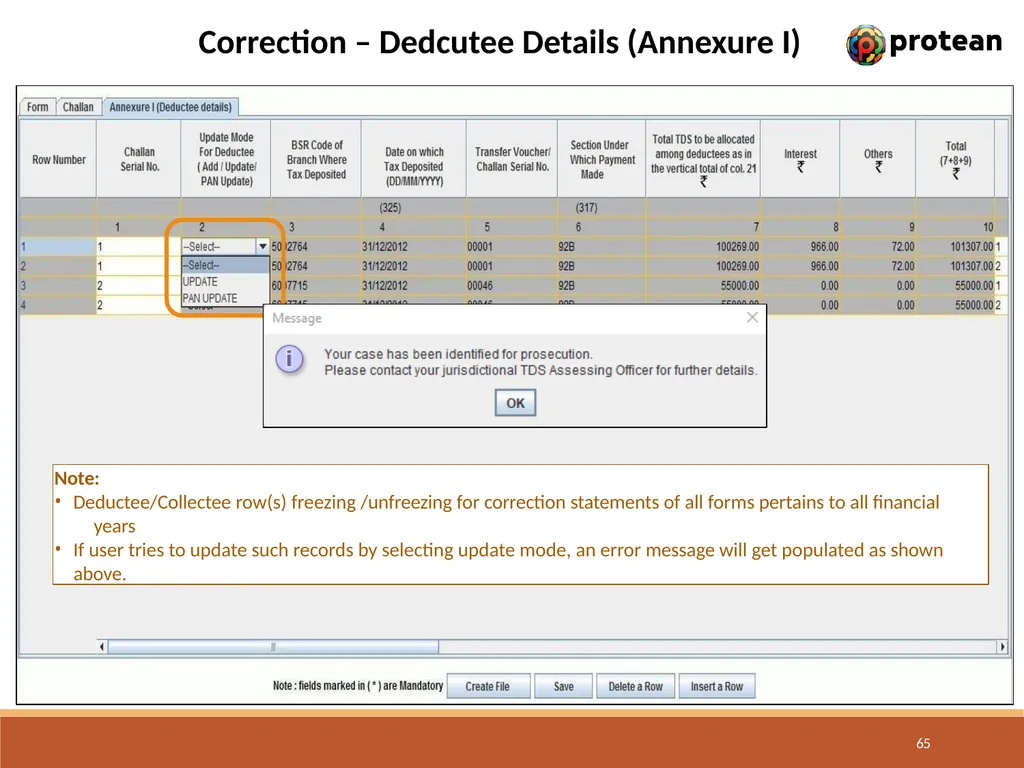This screenshot has width=1024, height=768.
Task: Open the Challan tab
Action: coord(78,107)
